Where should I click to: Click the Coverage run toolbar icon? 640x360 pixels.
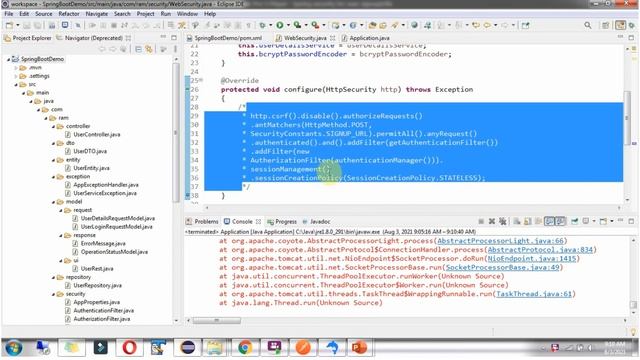[x=298, y=25]
